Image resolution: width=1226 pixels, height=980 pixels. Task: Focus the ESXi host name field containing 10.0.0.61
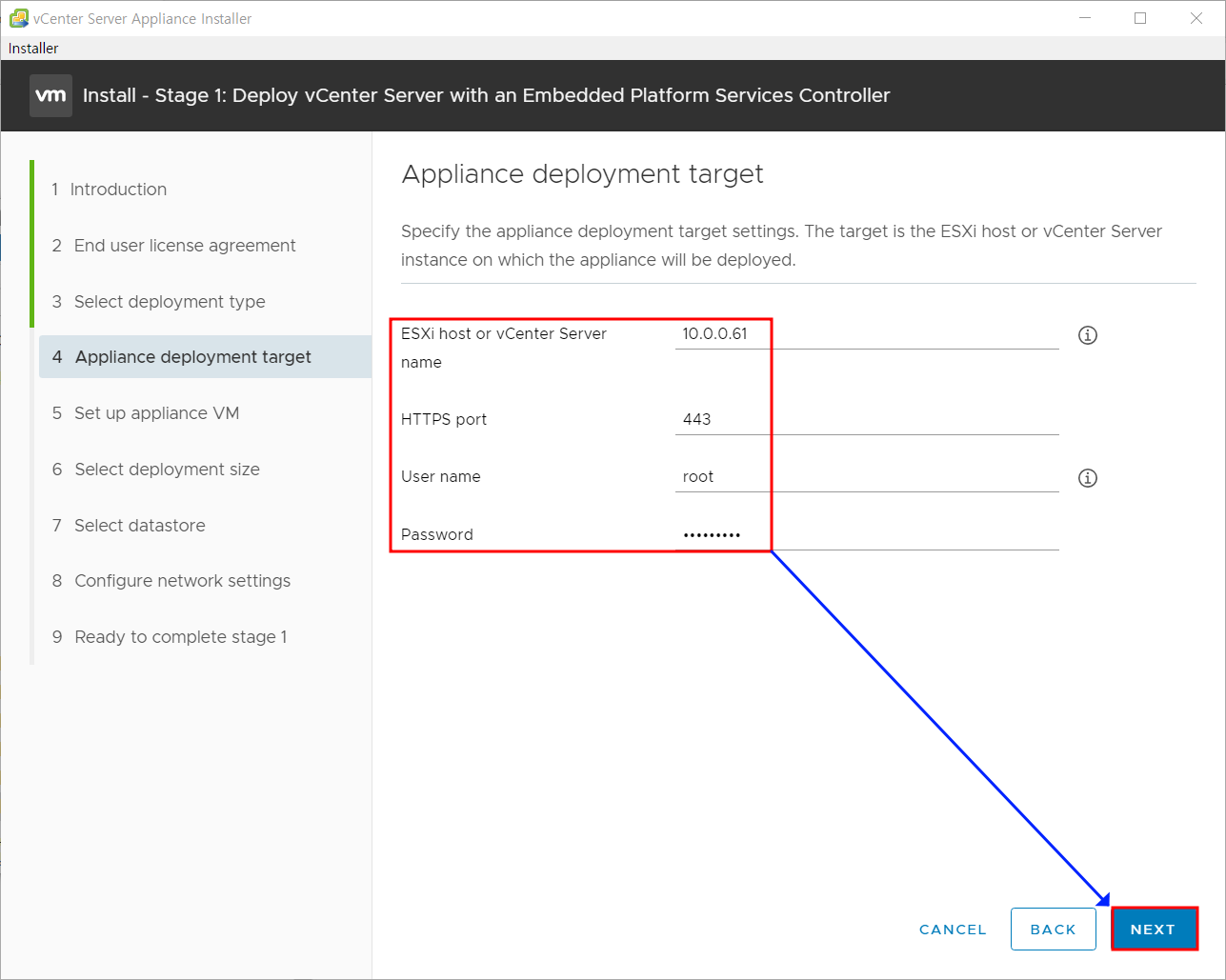(867, 334)
